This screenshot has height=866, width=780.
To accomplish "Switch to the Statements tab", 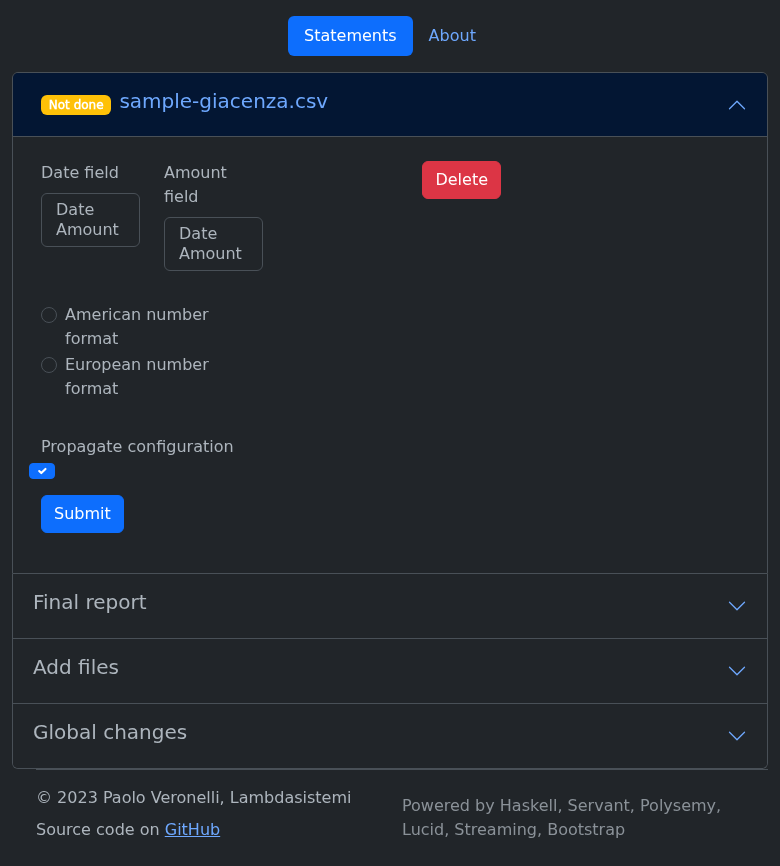I will click(350, 35).
